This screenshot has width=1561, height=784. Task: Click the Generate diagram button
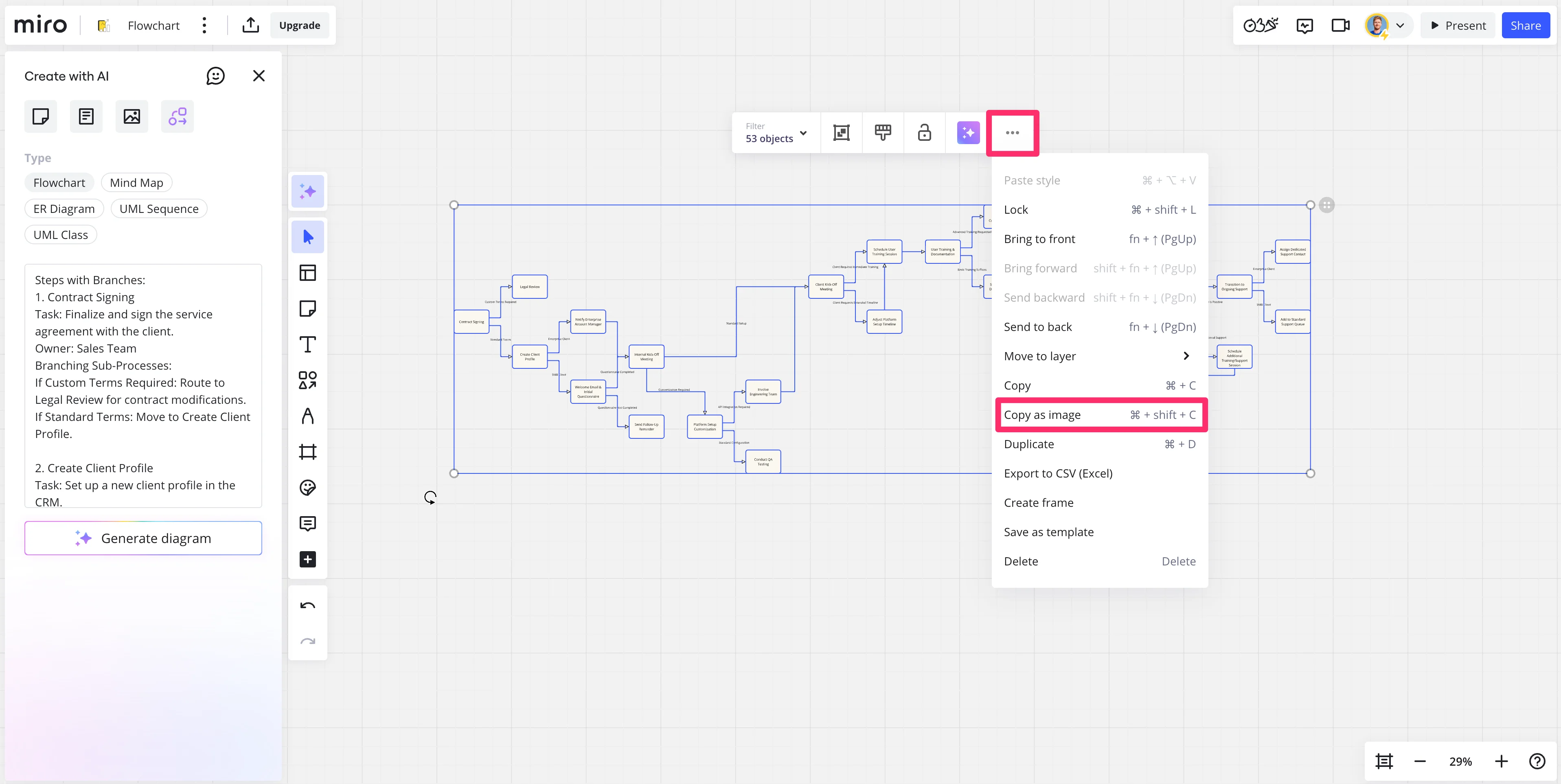click(x=143, y=538)
